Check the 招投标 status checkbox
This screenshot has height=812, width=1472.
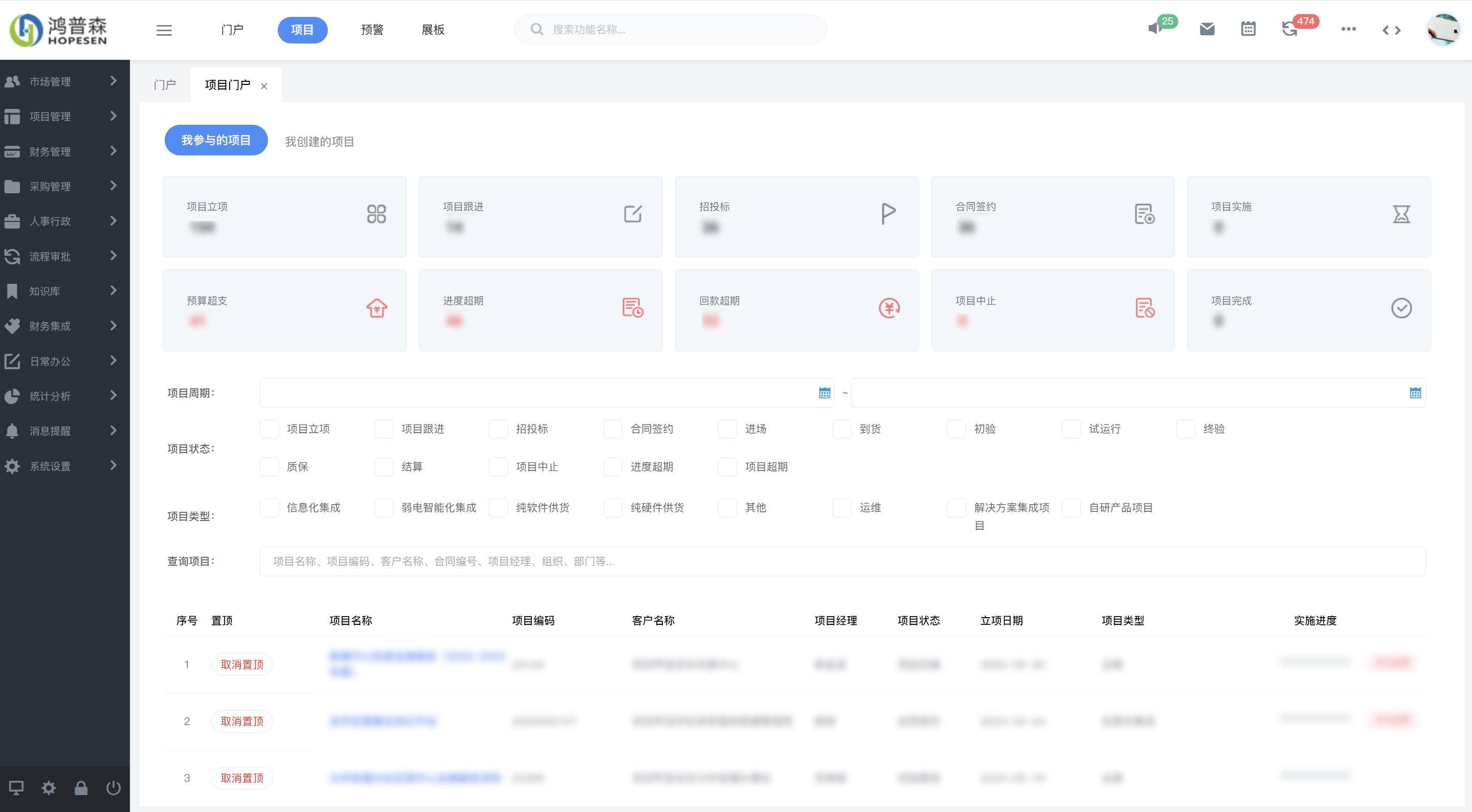(498, 429)
